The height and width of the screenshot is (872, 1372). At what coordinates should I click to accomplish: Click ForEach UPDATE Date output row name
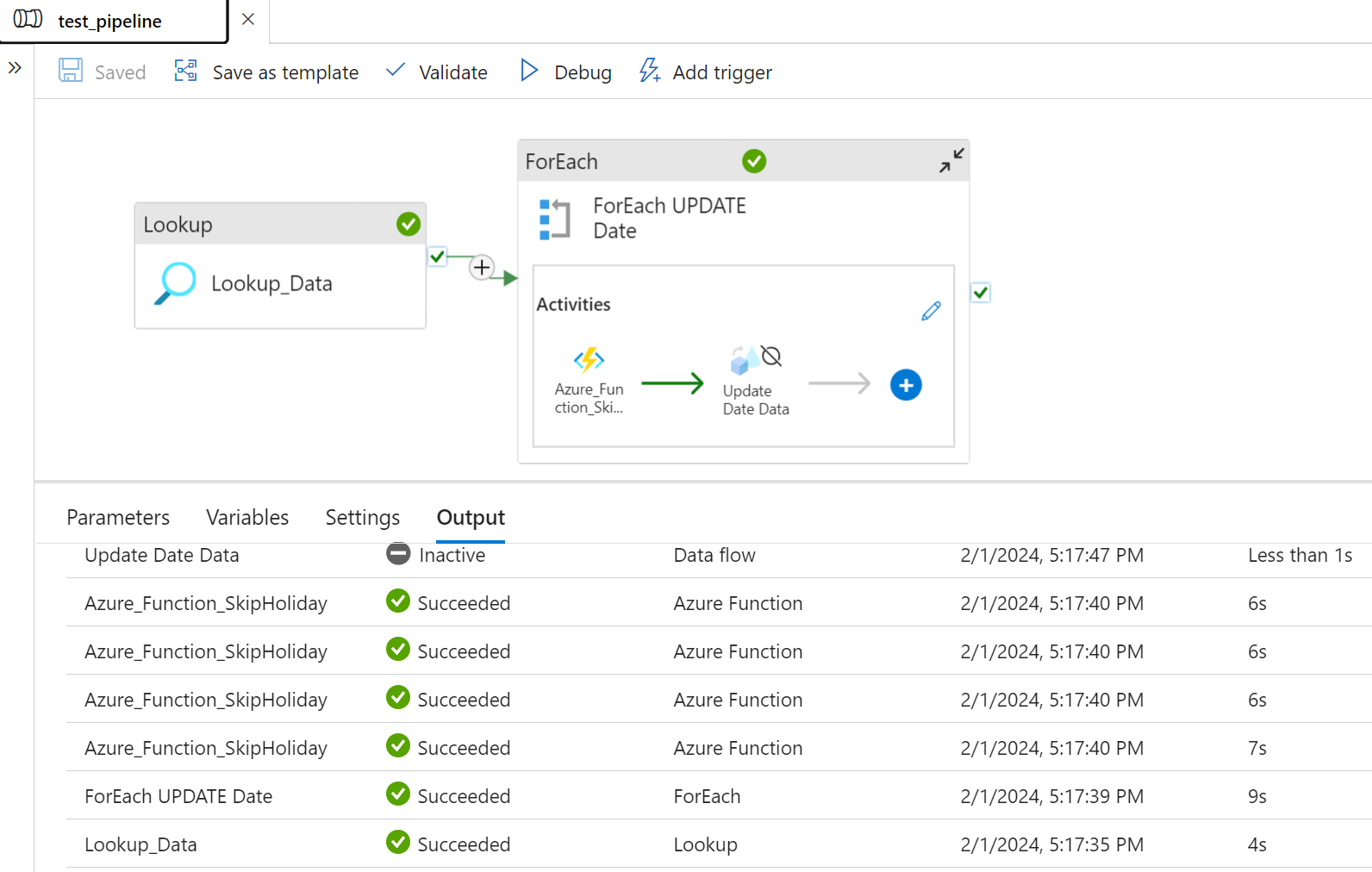pyautogui.click(x=178, y=796)
